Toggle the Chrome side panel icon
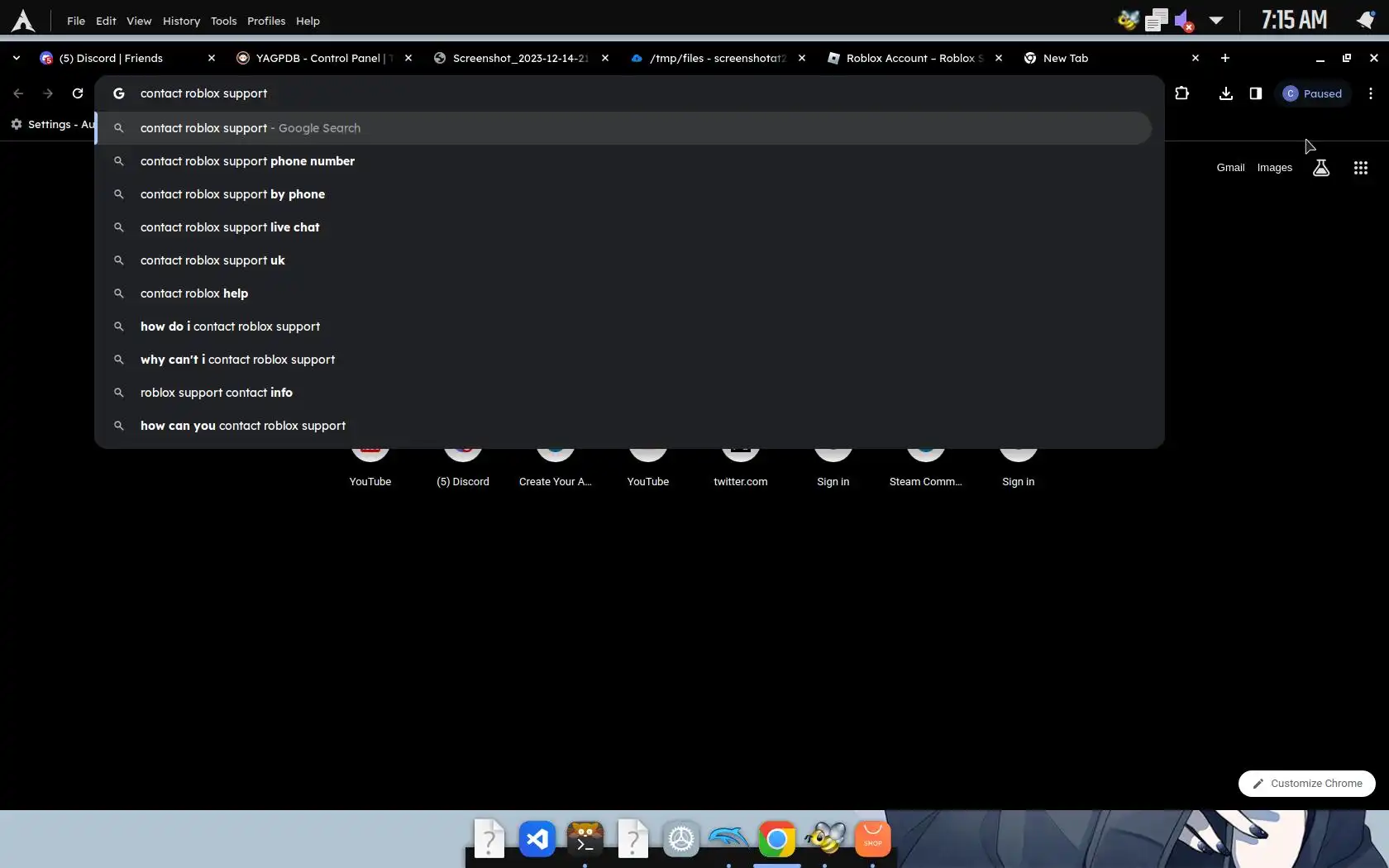The image size is (1389, 868). 1256,93
